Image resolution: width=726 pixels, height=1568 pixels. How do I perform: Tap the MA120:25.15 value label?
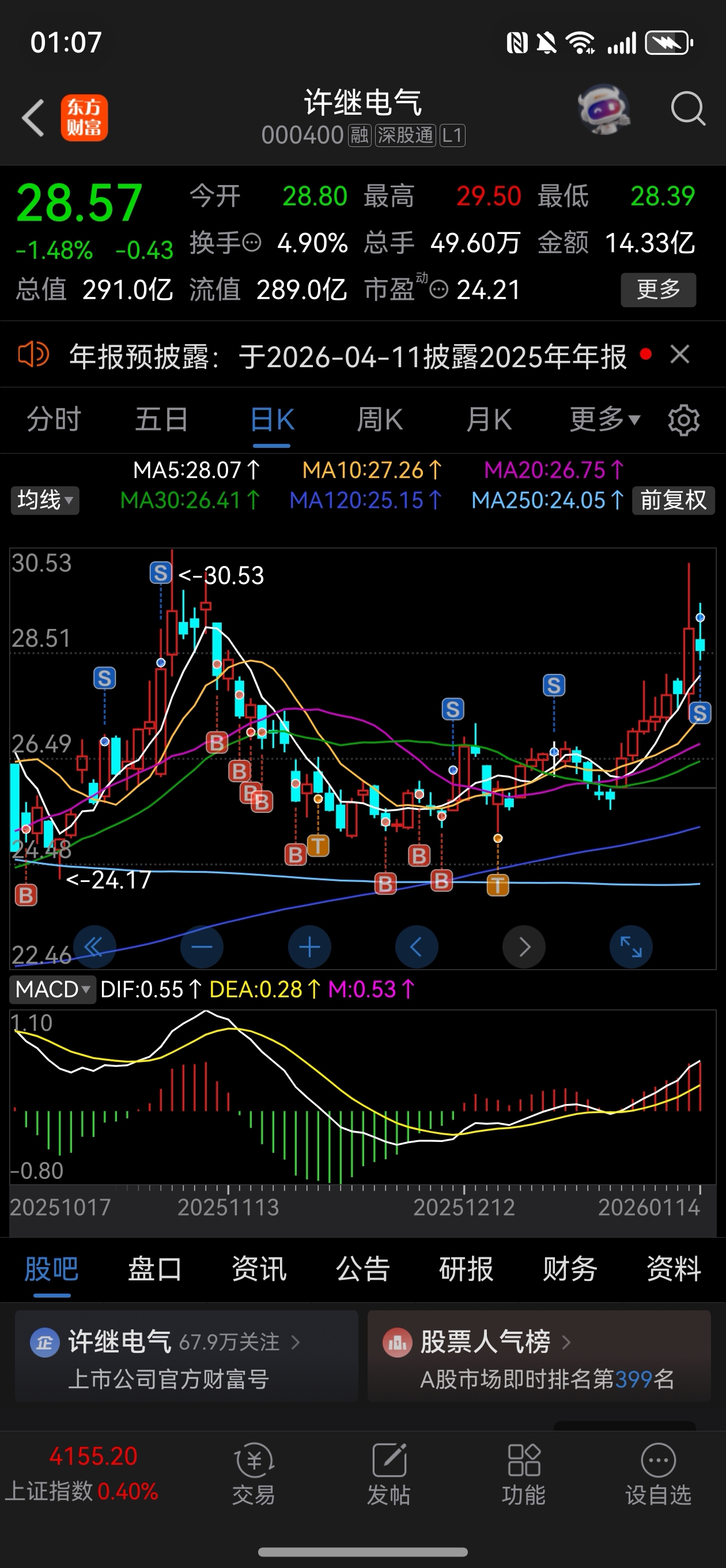click(366, 500)
